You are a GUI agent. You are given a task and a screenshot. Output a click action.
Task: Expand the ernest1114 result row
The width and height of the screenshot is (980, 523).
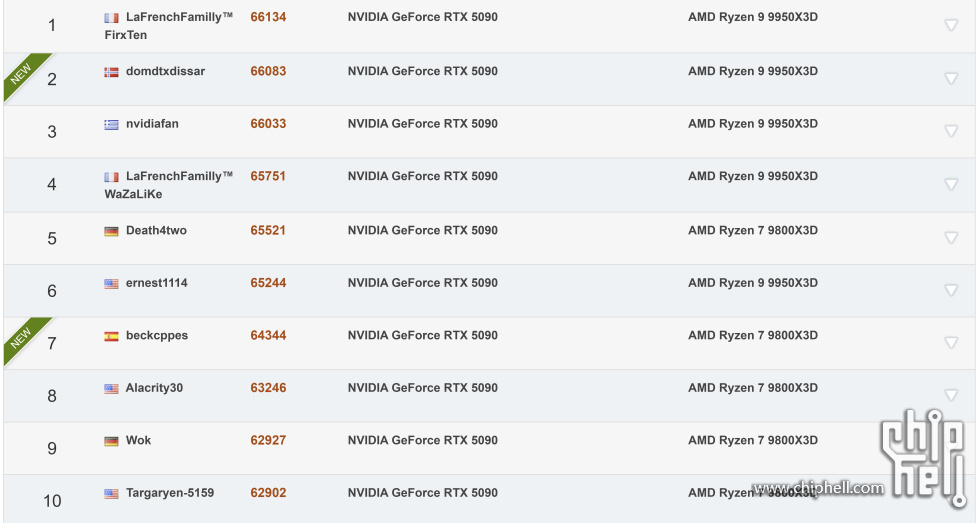coord(951,290)
